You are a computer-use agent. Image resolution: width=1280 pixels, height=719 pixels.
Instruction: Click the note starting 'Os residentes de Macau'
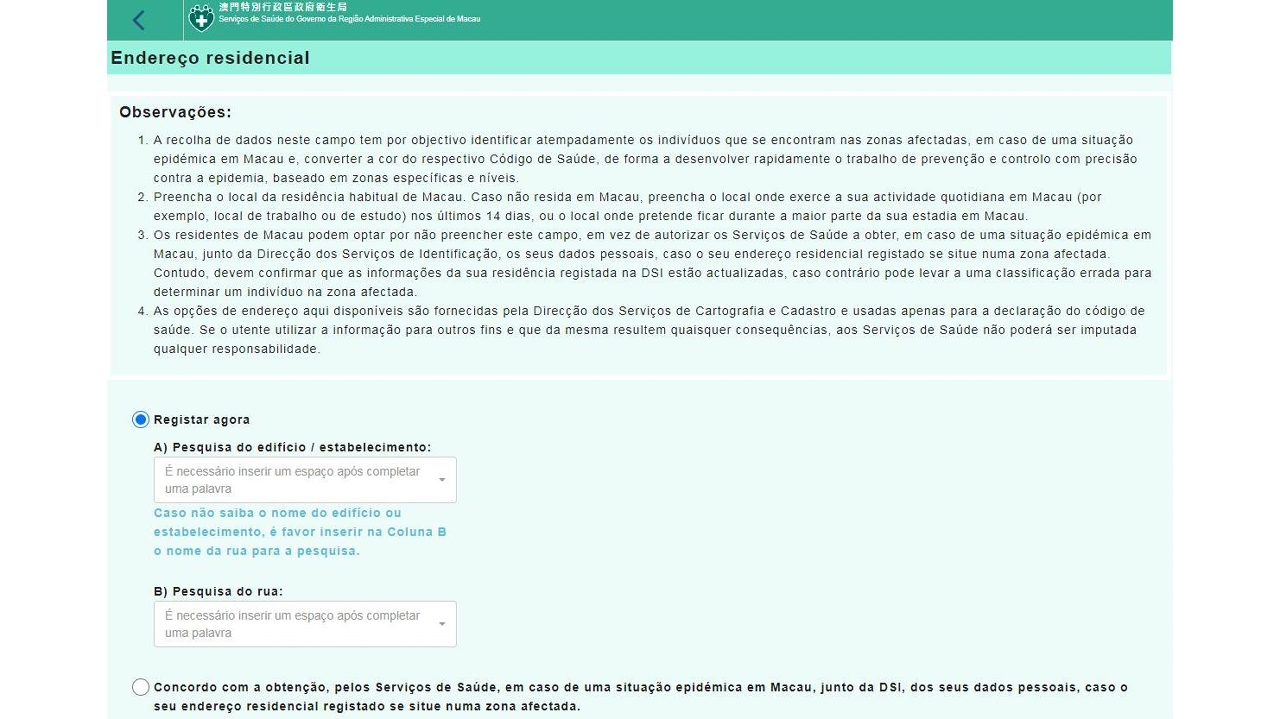652,264
